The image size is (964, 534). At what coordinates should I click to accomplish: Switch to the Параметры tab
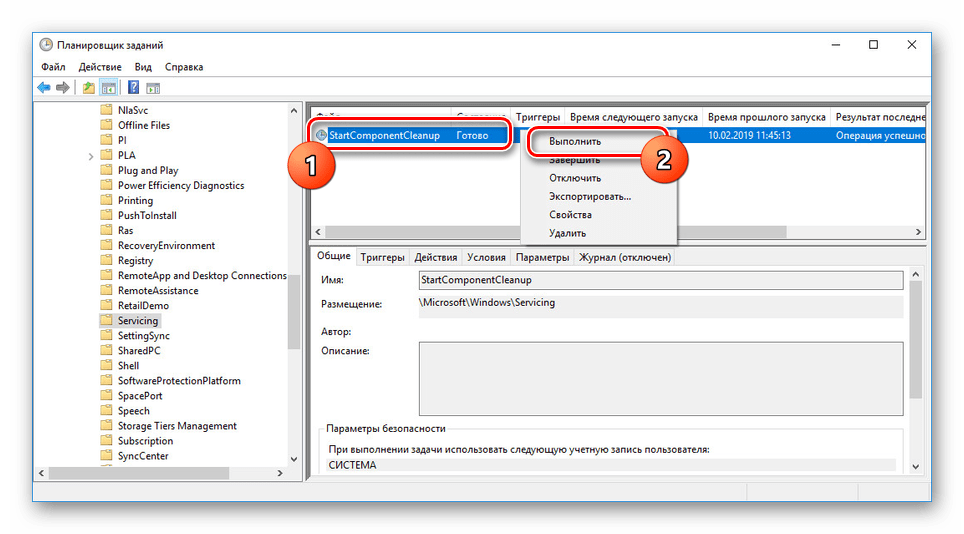pyautogui.click(x=542, y=257)
